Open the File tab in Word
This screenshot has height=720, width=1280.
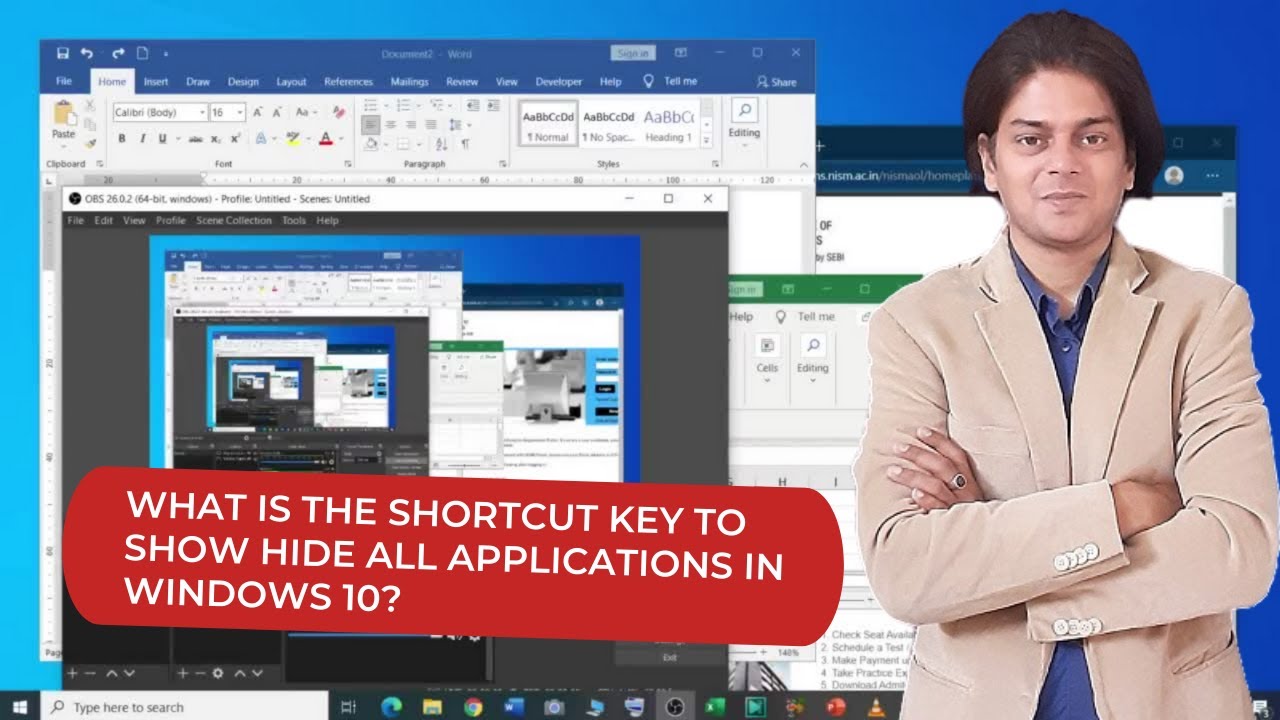point(64,82)
